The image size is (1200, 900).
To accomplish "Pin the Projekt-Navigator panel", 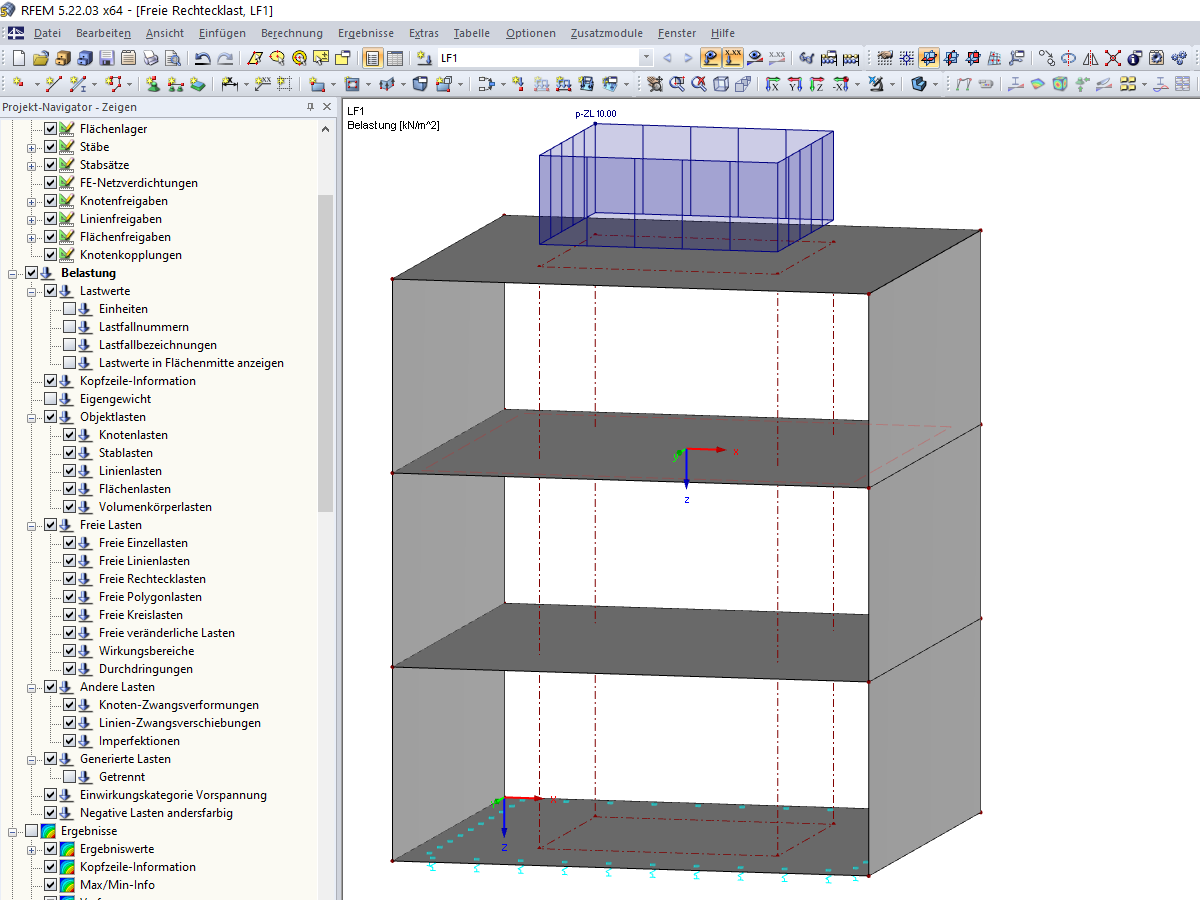I will (310, 107).
